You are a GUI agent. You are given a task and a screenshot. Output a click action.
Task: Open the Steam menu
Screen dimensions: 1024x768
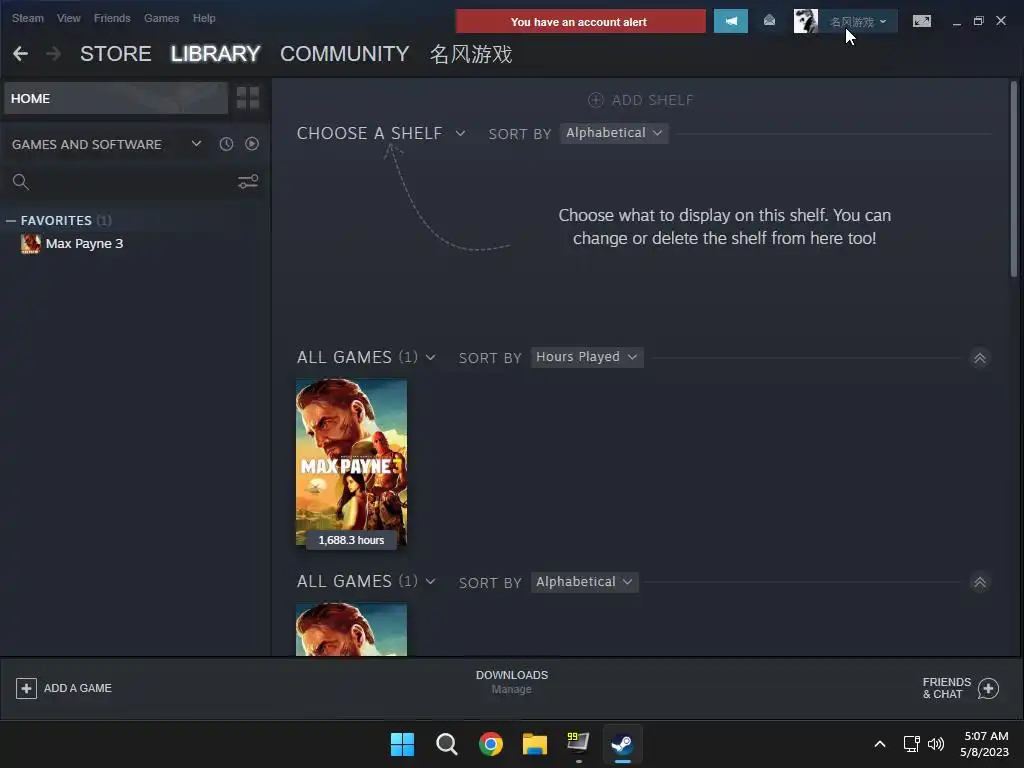pos(27,18)
